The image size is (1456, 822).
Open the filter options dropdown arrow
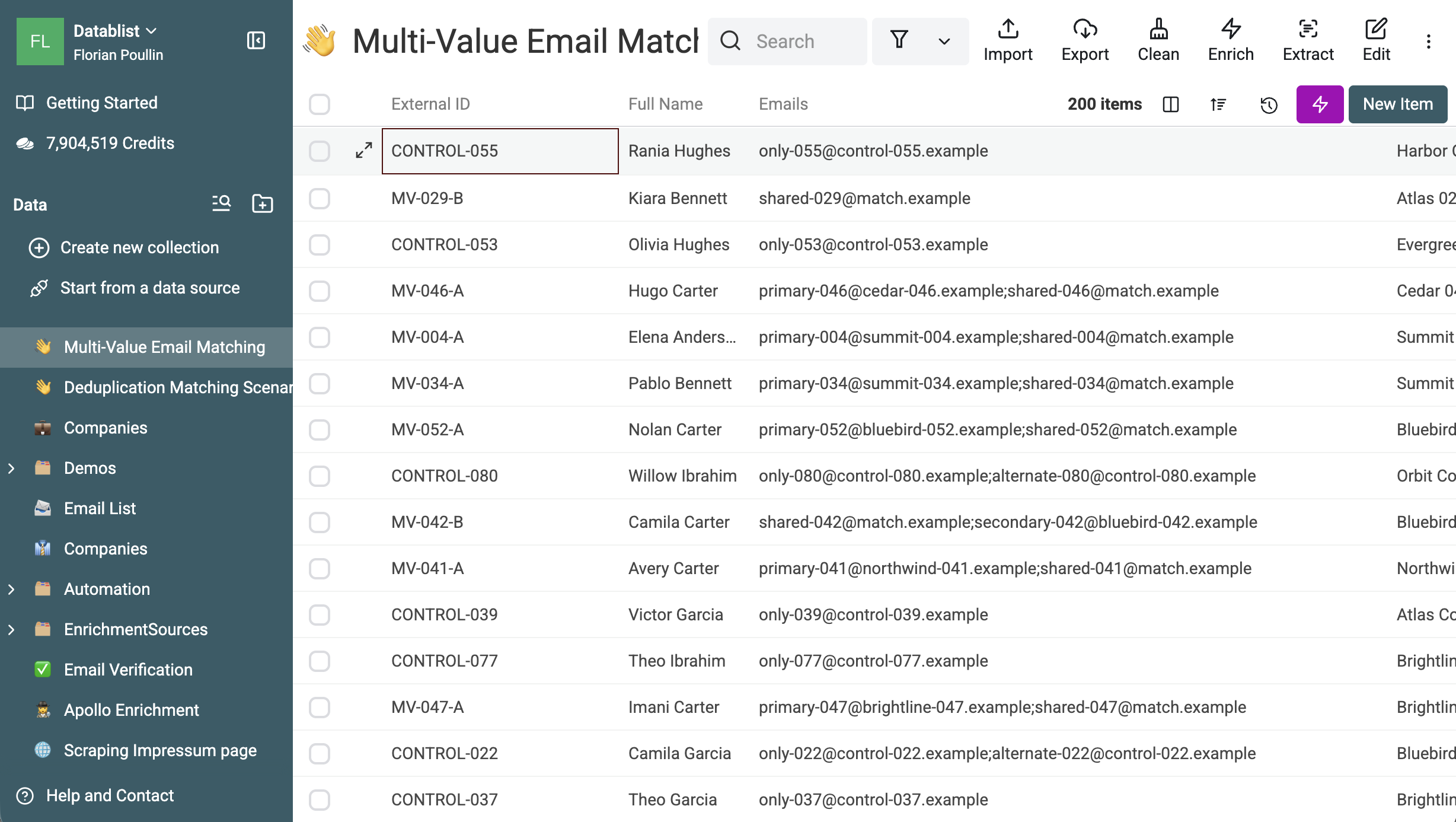click(944, 42)
